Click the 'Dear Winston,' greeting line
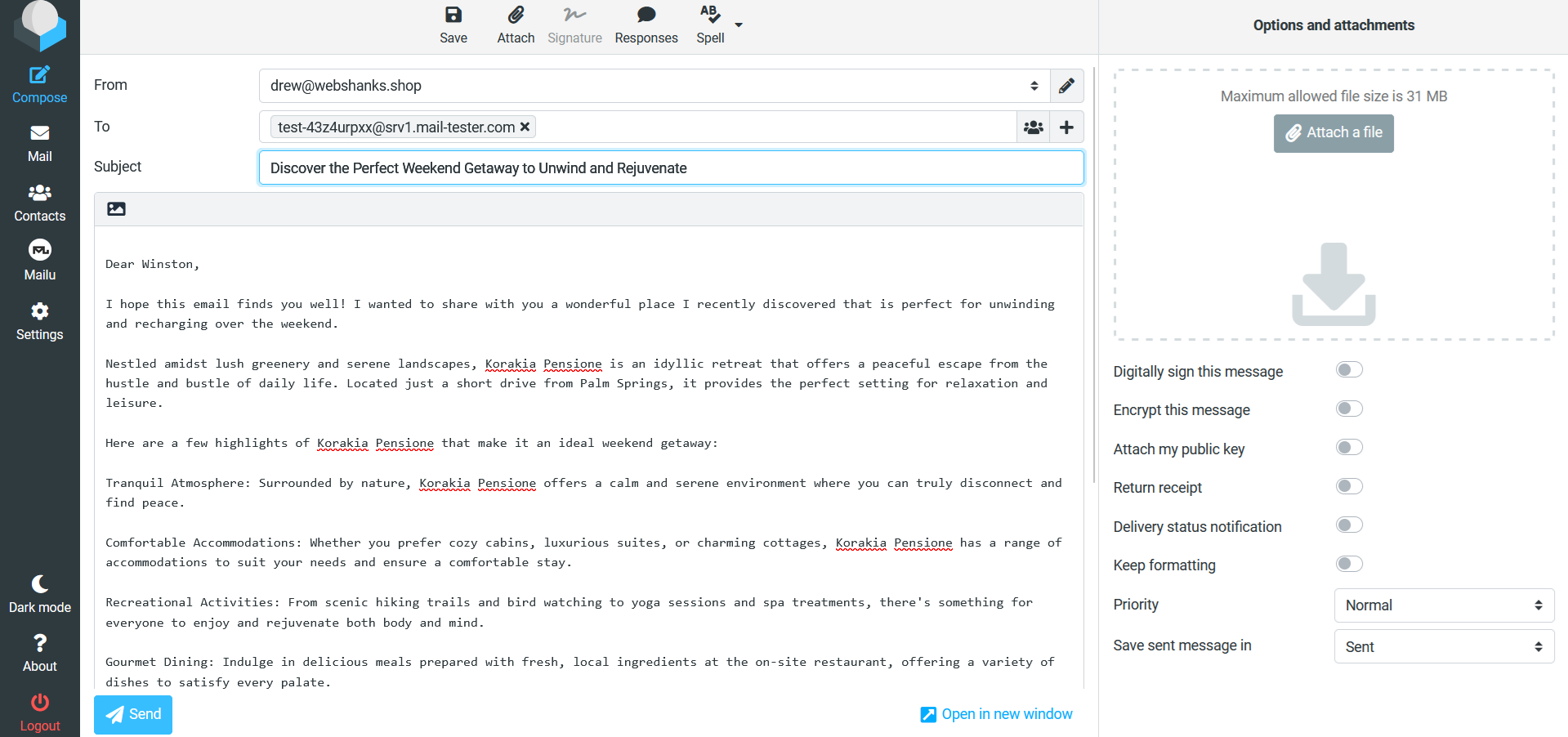Viewport: 1568px width, 737px height. click(152, 264)
